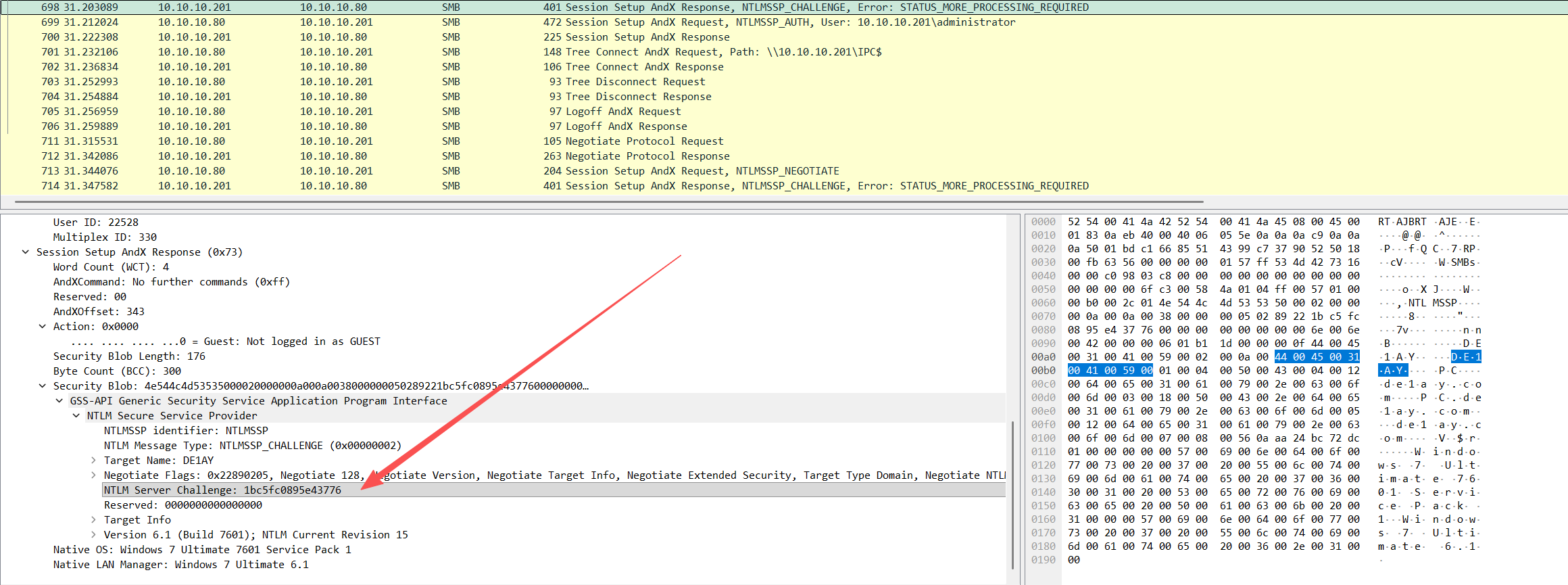Collapse the Security Blob field
1568x585 pixels.
click(x=43, y=386)
